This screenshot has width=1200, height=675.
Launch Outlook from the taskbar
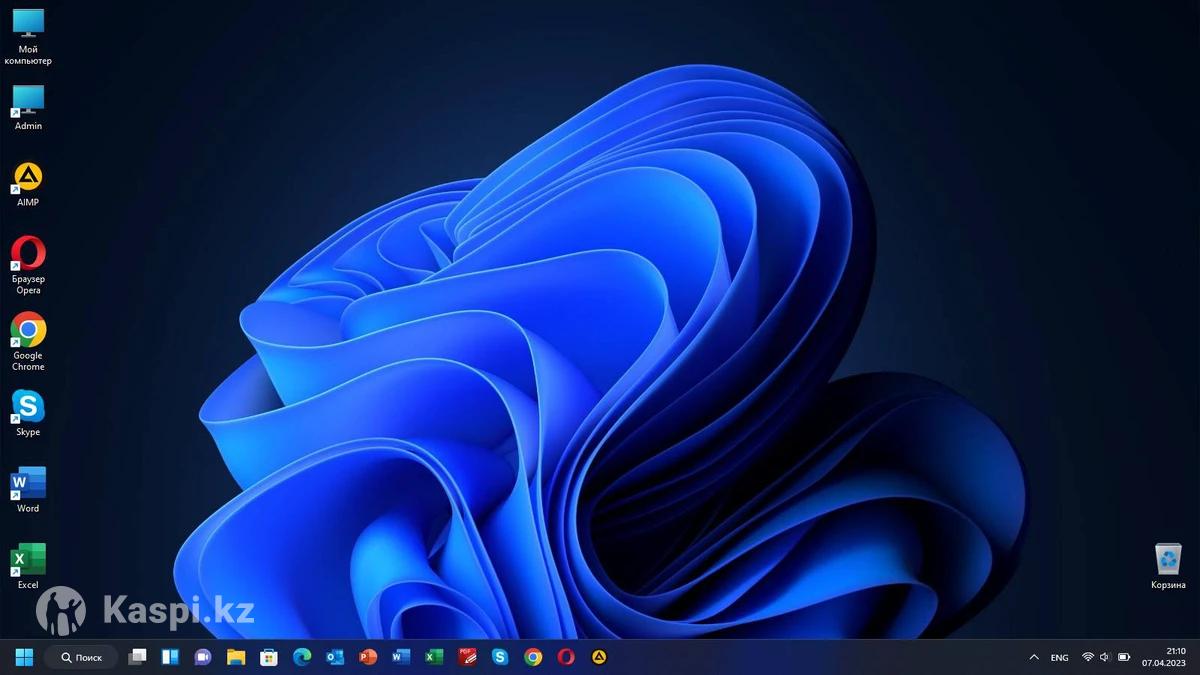click(x=335, y=657)
